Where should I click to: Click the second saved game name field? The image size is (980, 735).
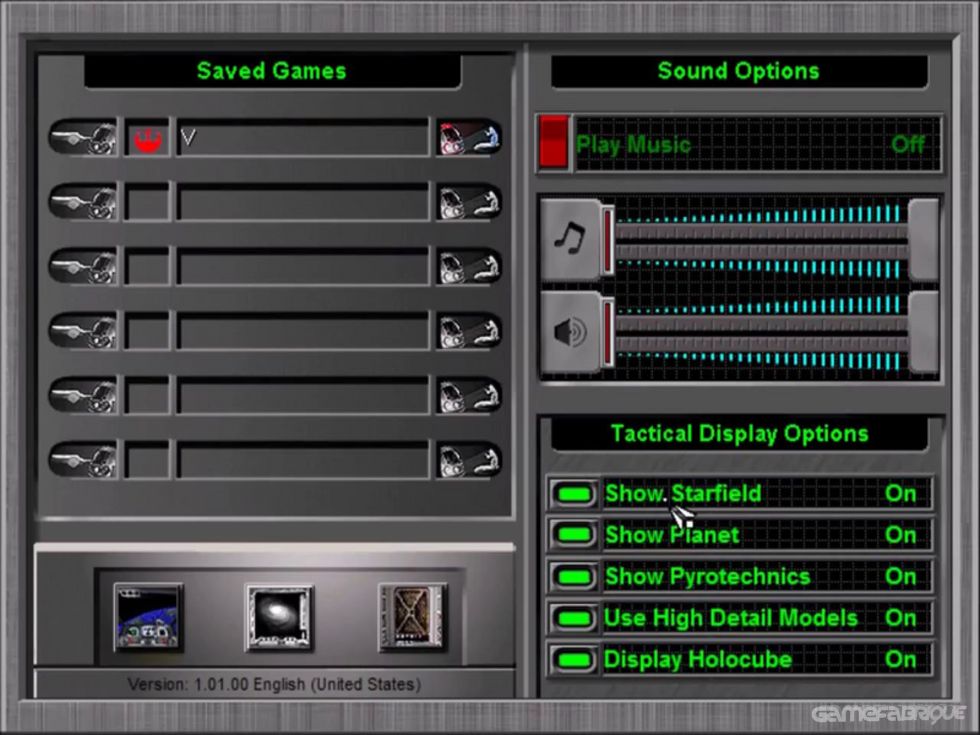(x=303, y=202)
